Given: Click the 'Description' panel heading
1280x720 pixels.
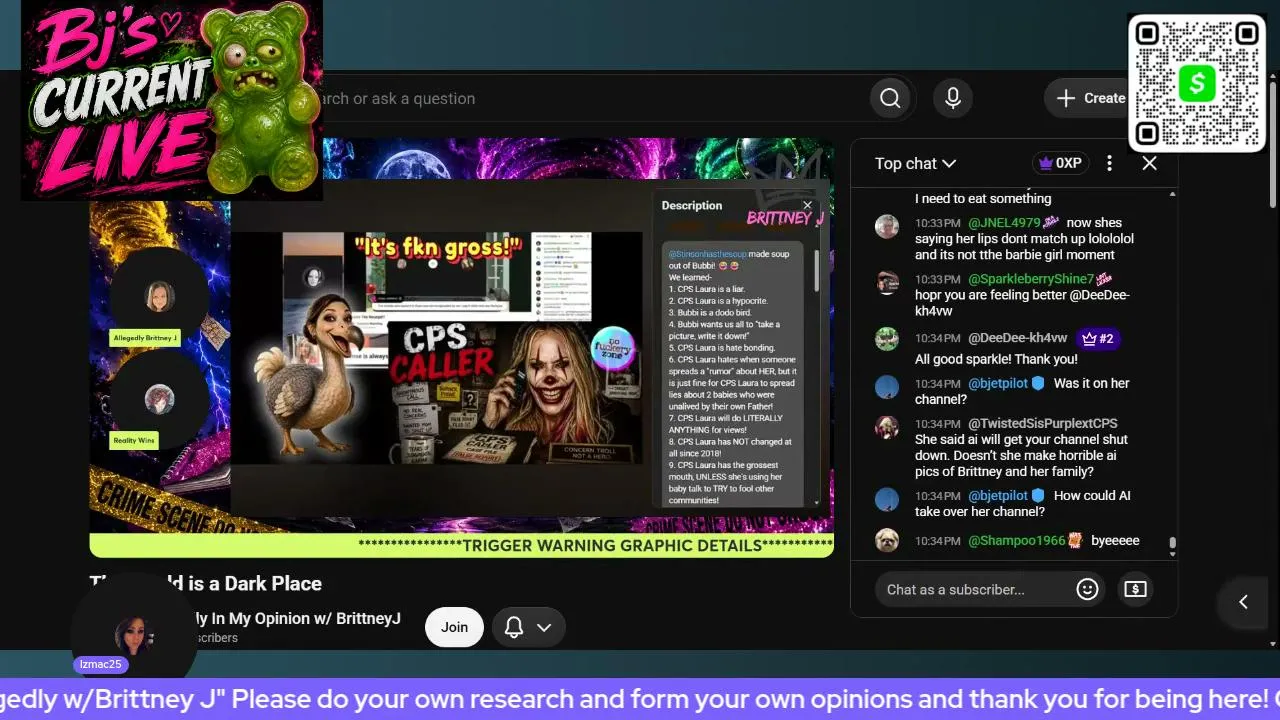Looking at the screenshot, I should point(692,205).
